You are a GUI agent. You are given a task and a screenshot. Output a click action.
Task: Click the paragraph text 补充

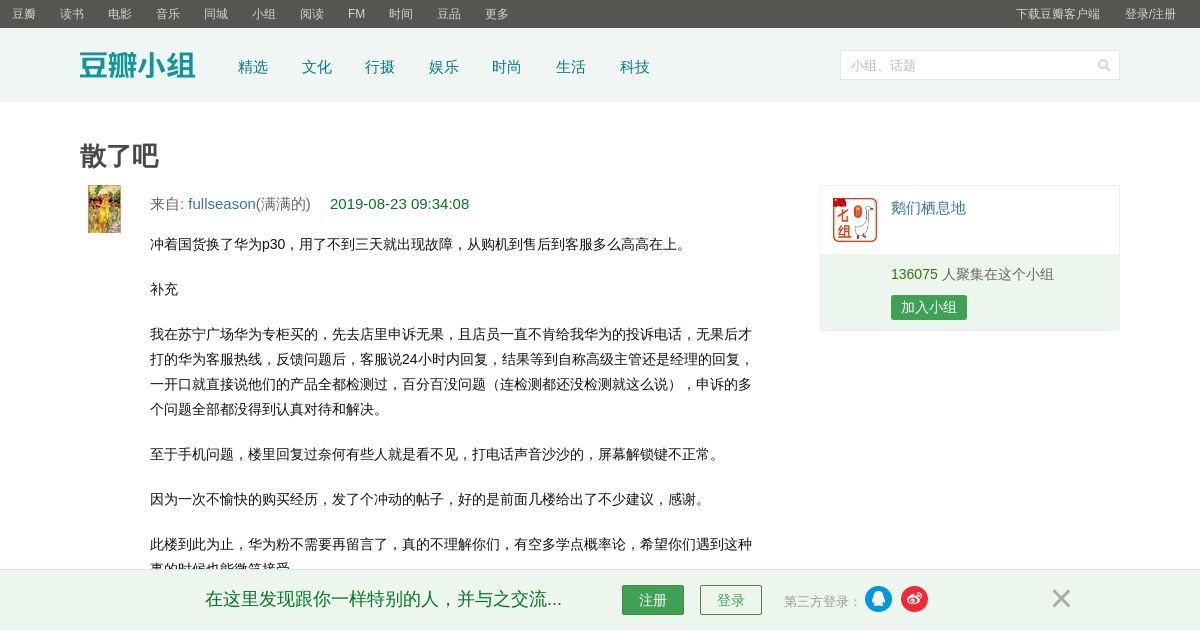coord(164,289)
